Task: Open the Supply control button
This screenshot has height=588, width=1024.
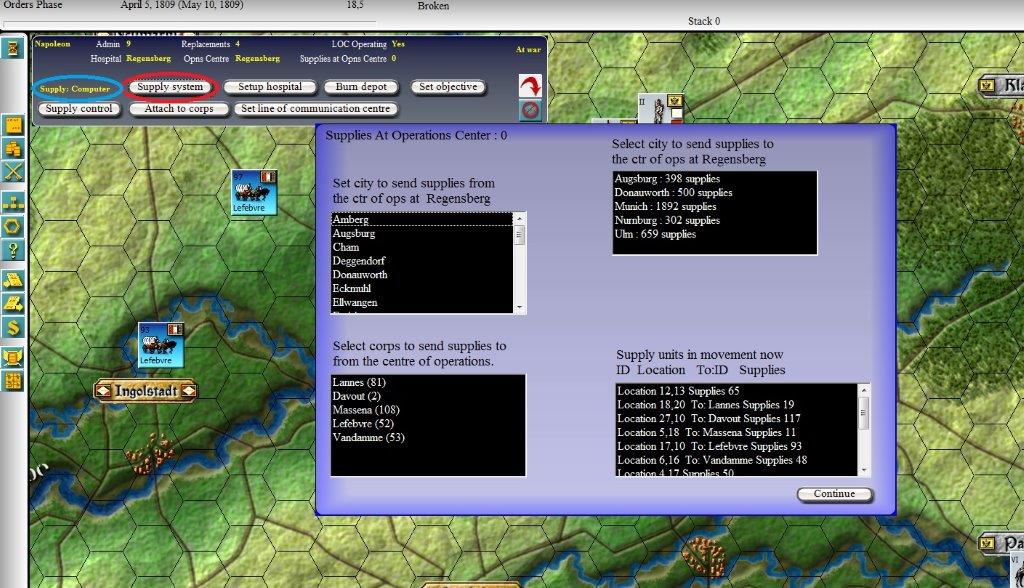Action: click(x=78, y=108)
